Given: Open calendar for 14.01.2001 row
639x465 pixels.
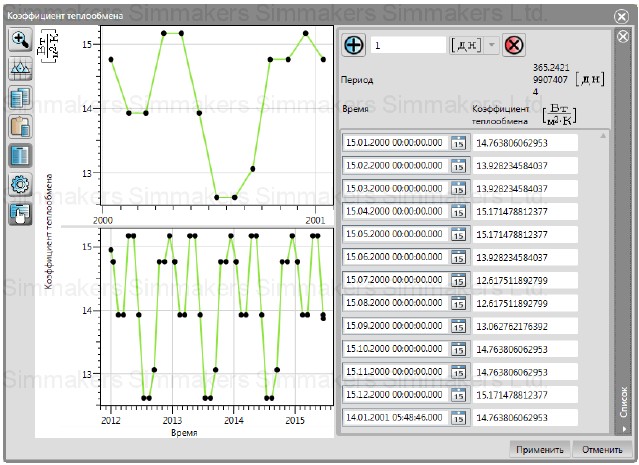Looking at the screenshot, I should pyautogui.click(x=458, y=418).
